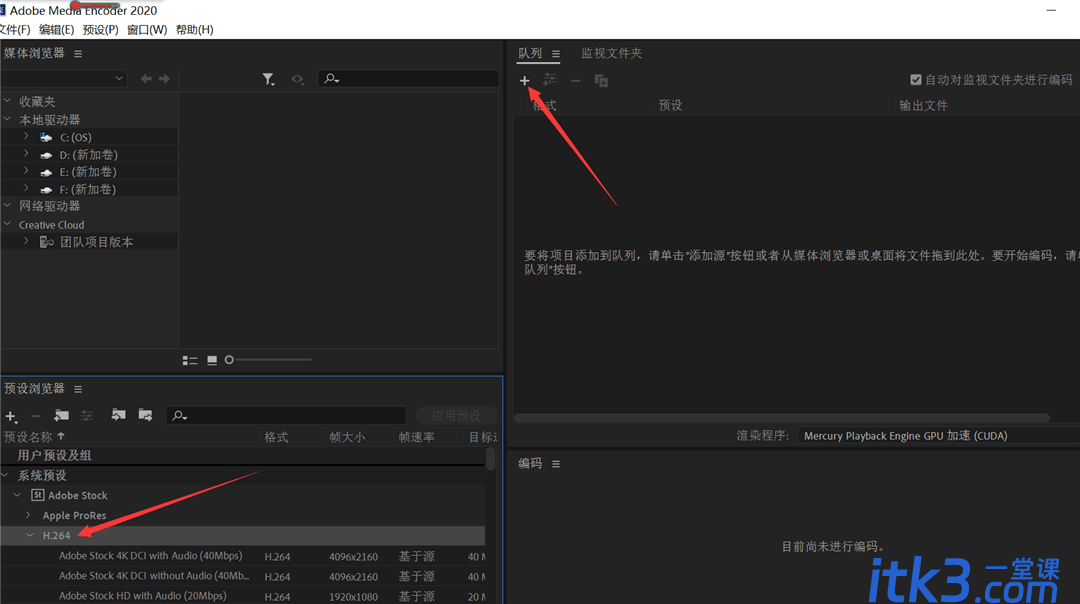This screenshot has width=1080, height=604.
Task: Open the Media Browser path dropdown
Action: tap(63, 79)
